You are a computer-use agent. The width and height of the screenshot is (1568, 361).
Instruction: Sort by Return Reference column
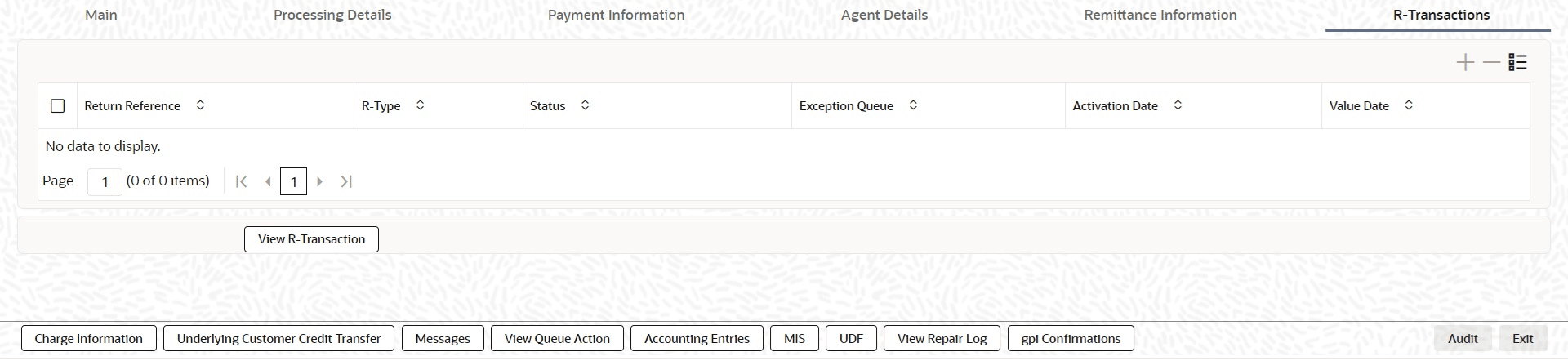[200, 105]
